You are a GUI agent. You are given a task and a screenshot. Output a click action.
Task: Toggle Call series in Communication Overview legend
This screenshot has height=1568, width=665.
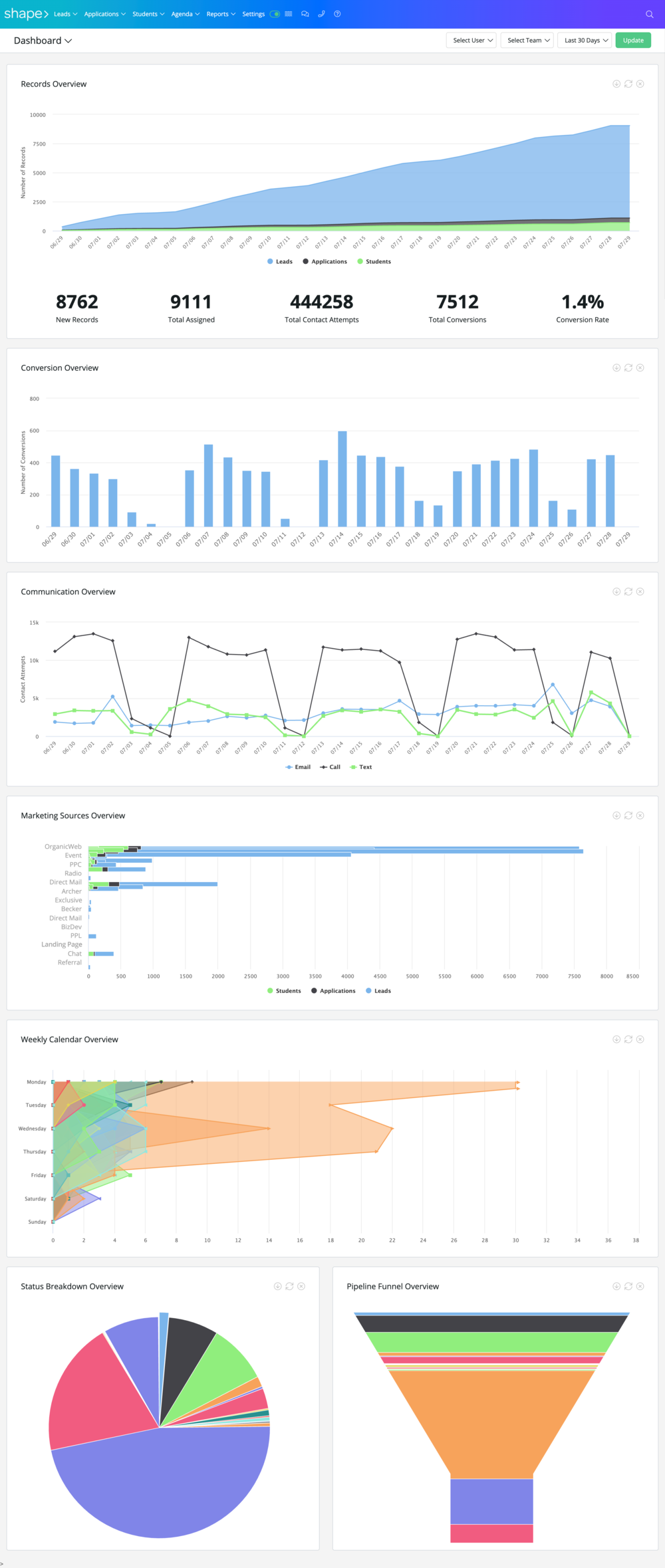coord(330,767)
